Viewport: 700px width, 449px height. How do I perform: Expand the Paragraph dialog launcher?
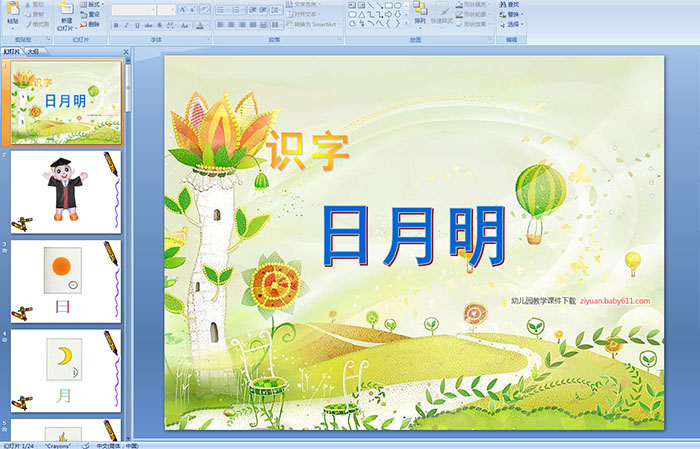coord(340,40)
